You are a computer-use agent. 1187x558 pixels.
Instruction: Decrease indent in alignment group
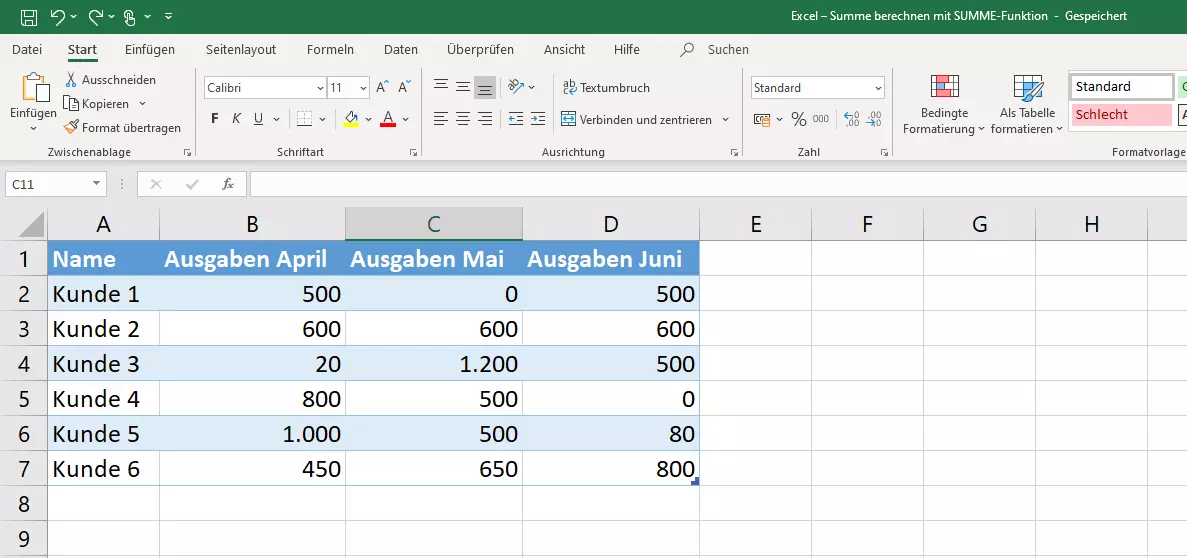(516, 119)
